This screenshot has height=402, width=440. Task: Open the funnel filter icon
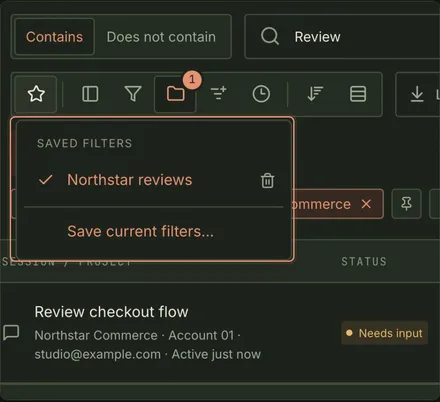(133, 94)
